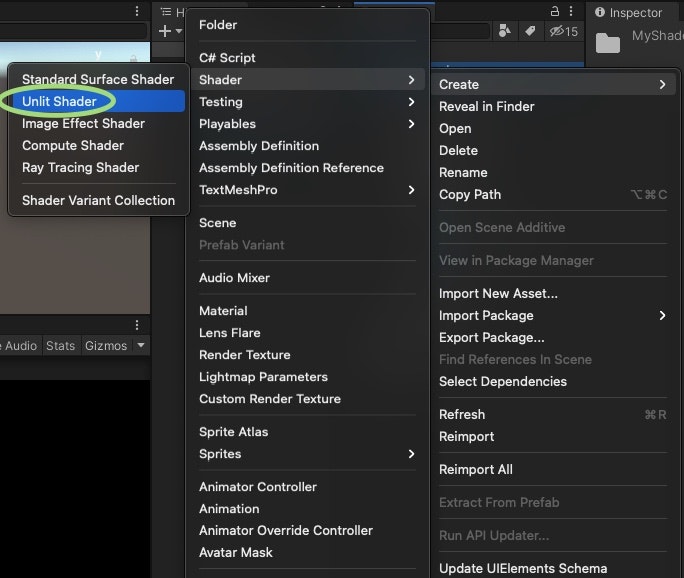684x578 pixels.
Task: Click Rename in the context menu
Action: pos(554,173)
